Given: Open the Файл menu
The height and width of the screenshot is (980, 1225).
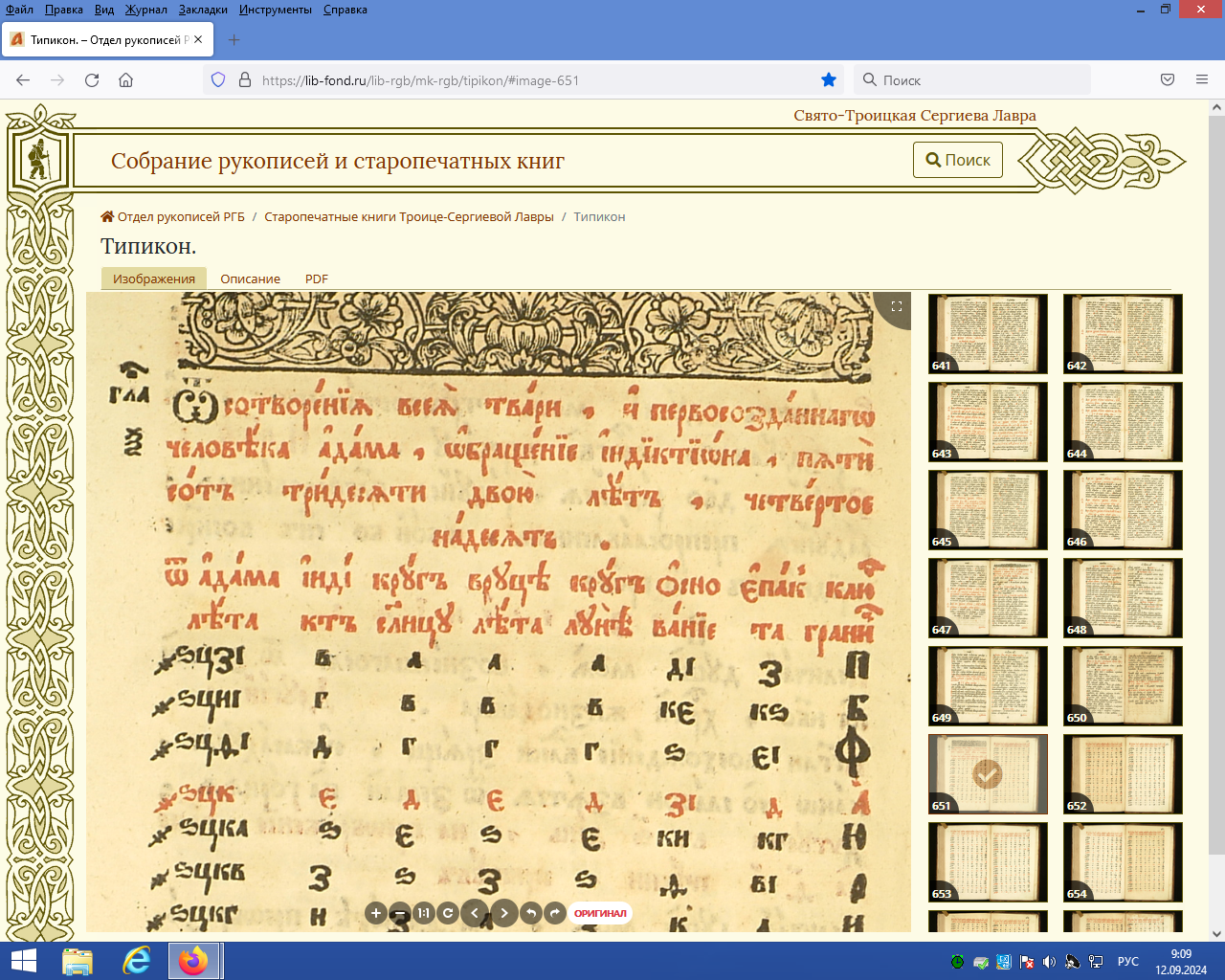Looking at the screenshot, I should [19, 10].
